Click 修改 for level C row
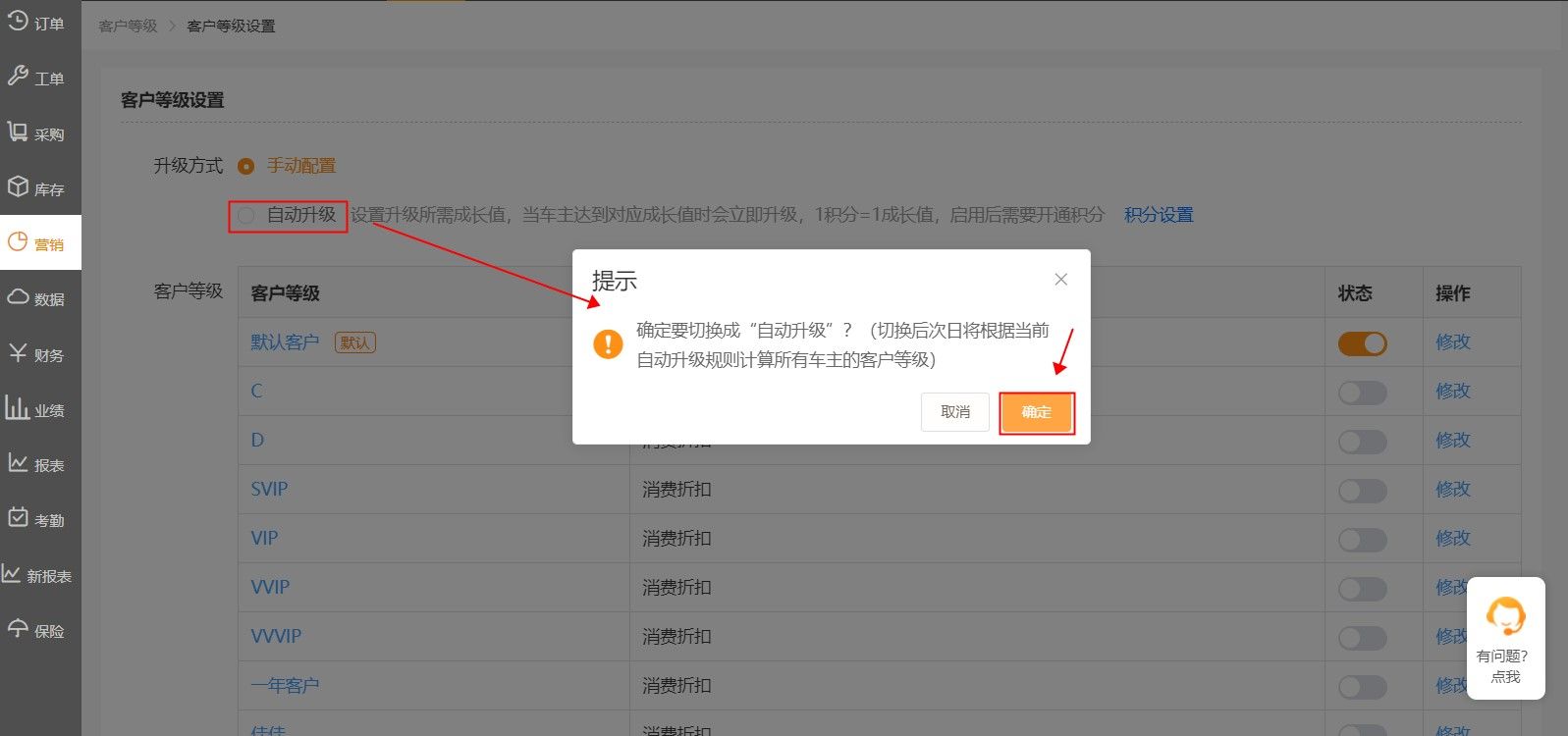 (1453, 391)
